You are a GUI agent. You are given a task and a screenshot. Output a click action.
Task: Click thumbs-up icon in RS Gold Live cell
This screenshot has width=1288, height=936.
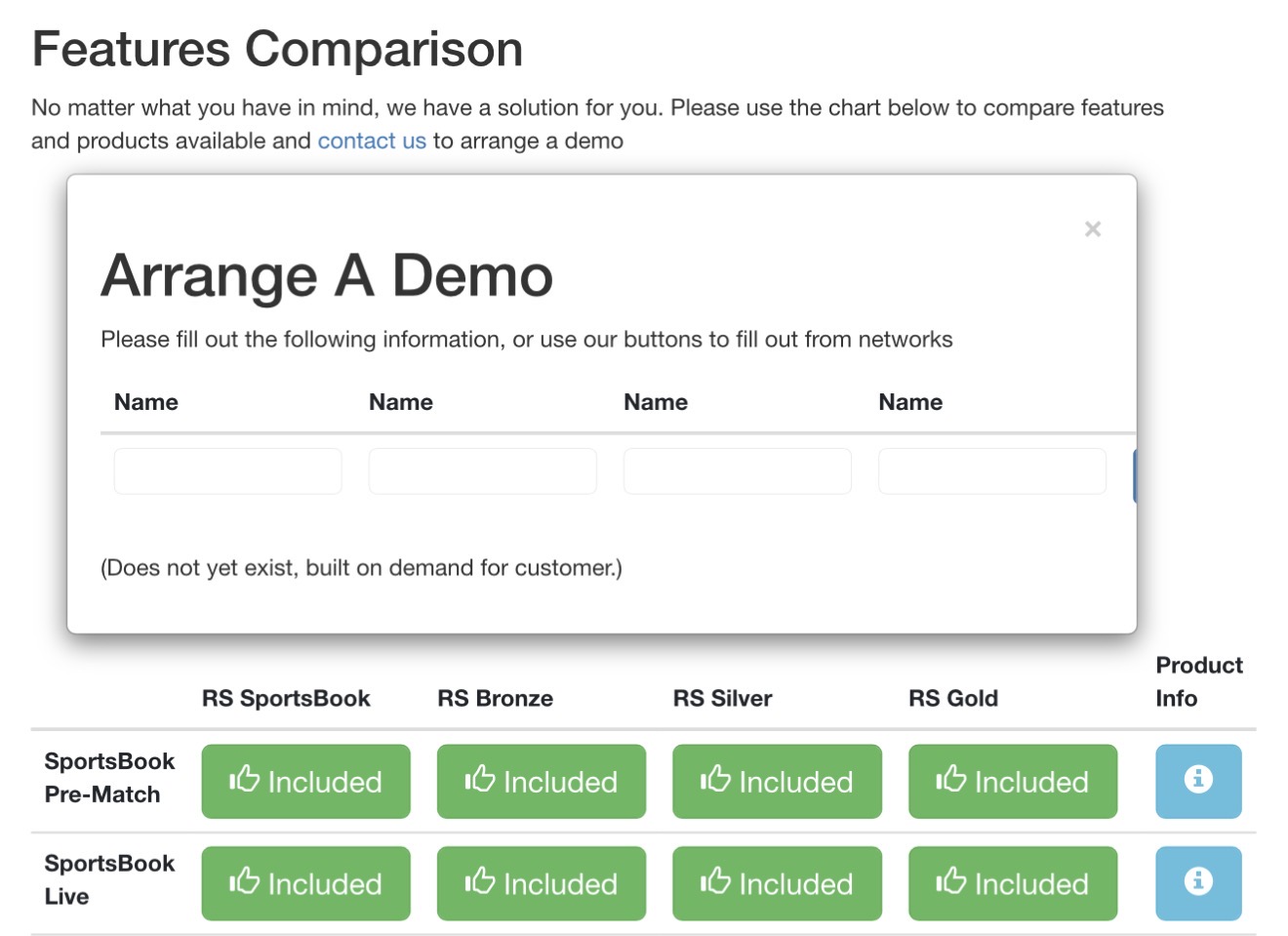click(x=950, y=881)
